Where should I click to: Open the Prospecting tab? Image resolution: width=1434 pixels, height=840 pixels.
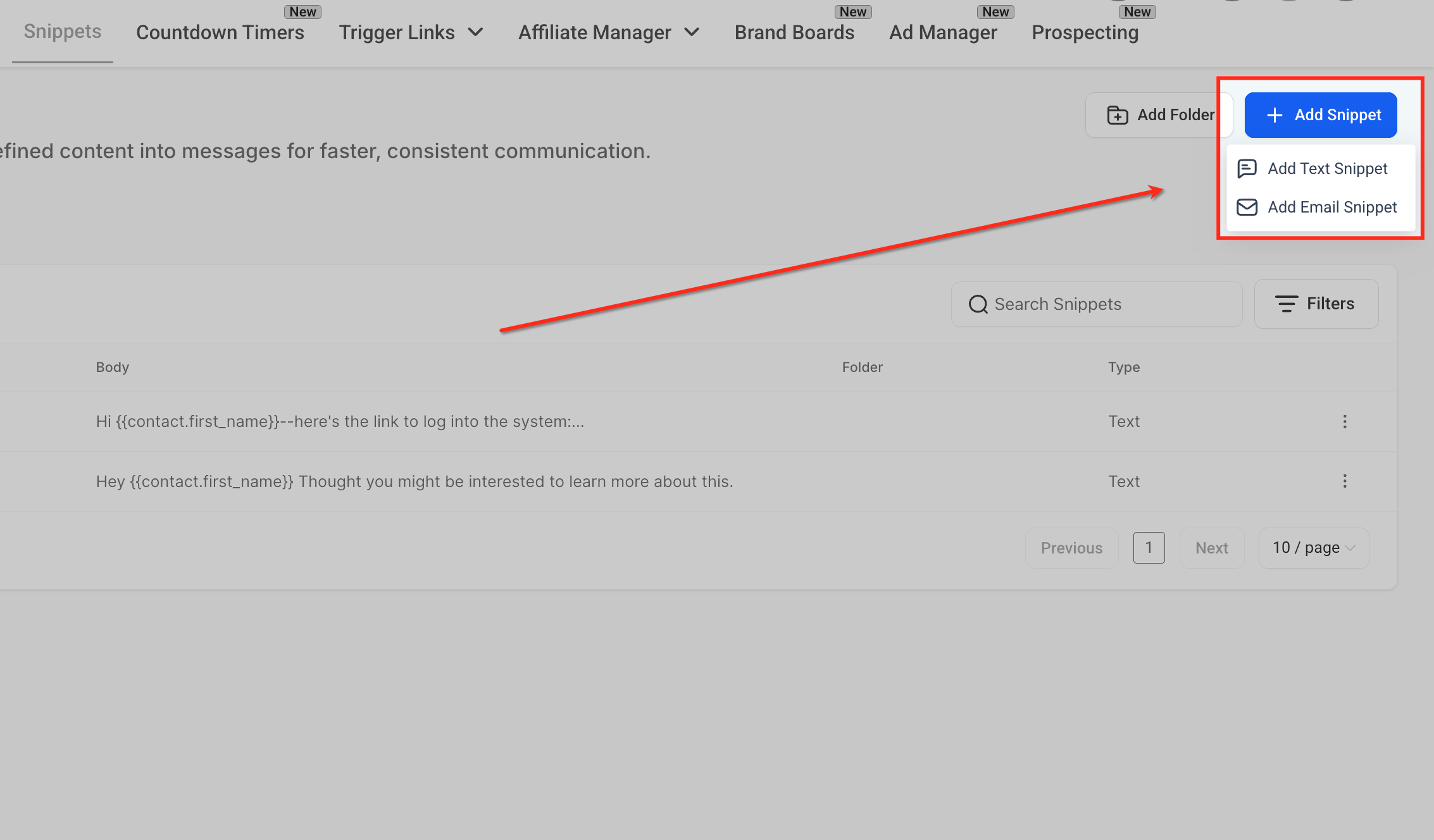(x=1085, y=32)
